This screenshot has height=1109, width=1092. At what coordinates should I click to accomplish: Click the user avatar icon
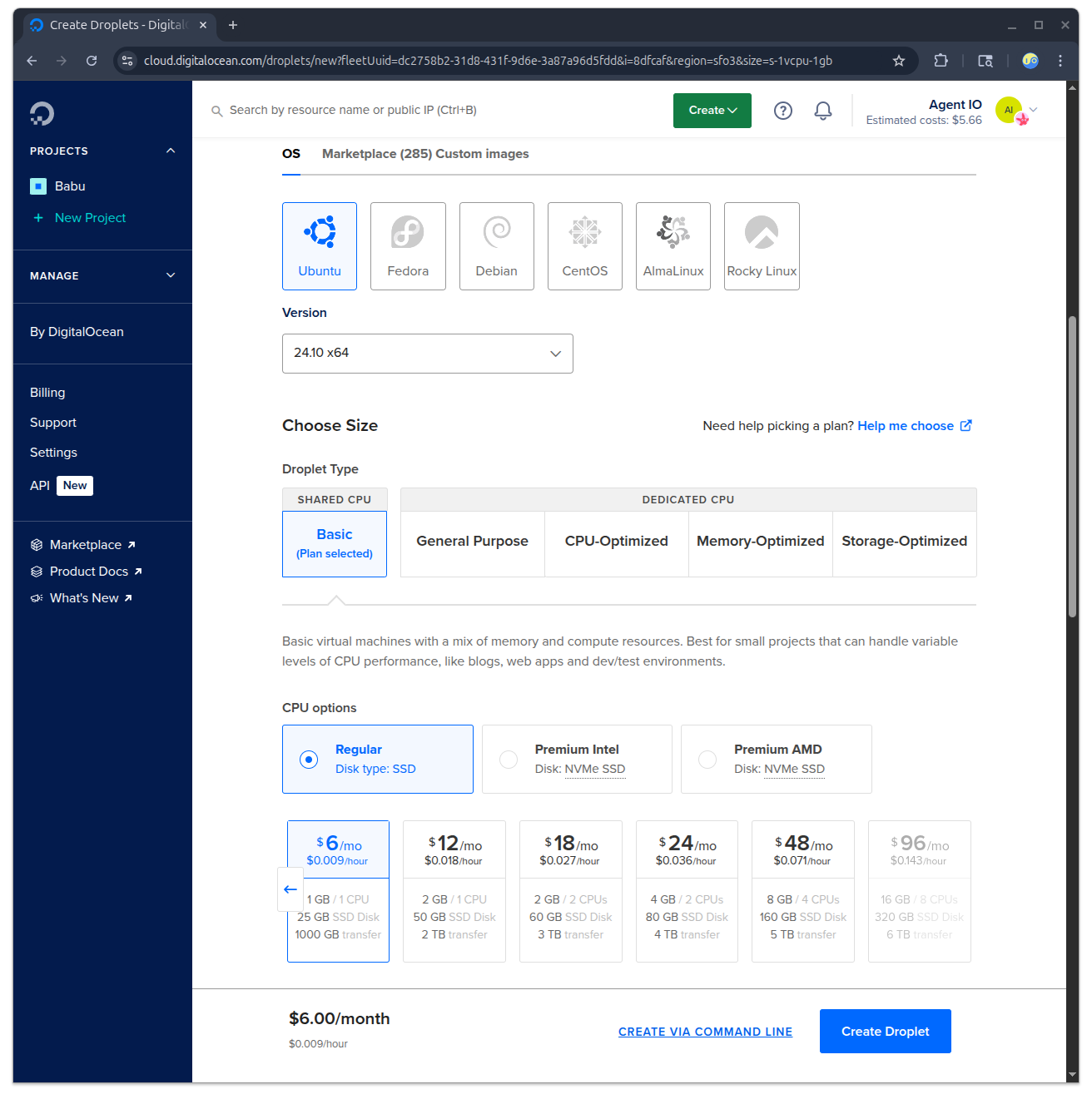[x=1010, y=110]
